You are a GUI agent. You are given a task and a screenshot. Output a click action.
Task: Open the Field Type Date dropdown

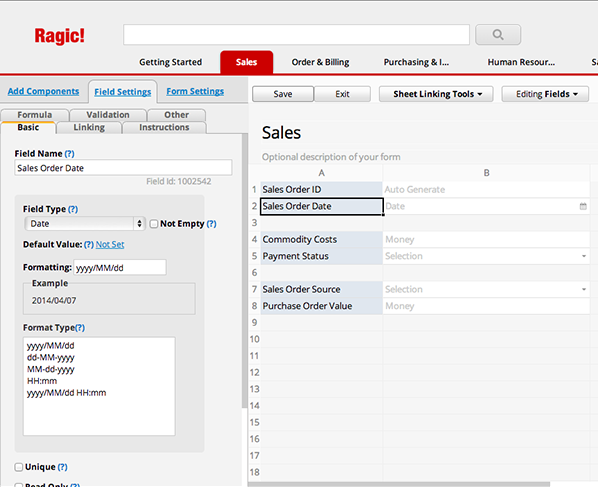point(85,223)
